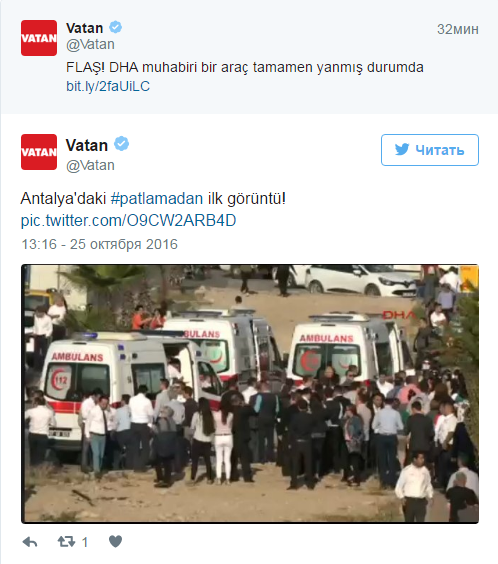Open the ambulance scene image
The height and width of the screenshot is (564, 498).
click(x=250, y=394)
